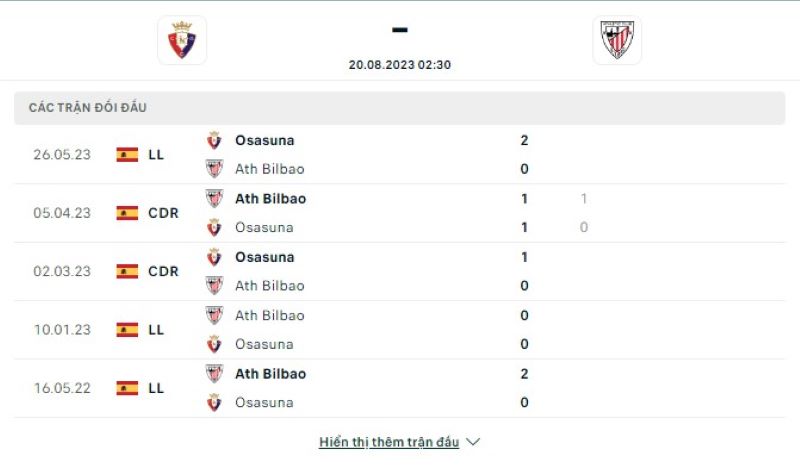Click Spain flag on the 10.01.23 match

click(x=127, y=330)
